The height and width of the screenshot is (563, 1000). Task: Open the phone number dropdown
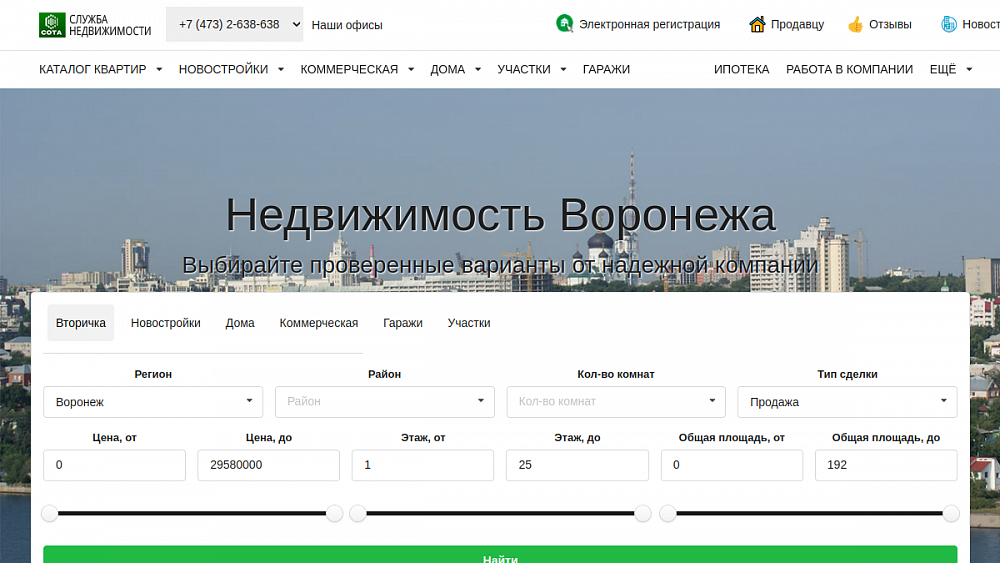point(234,24)
